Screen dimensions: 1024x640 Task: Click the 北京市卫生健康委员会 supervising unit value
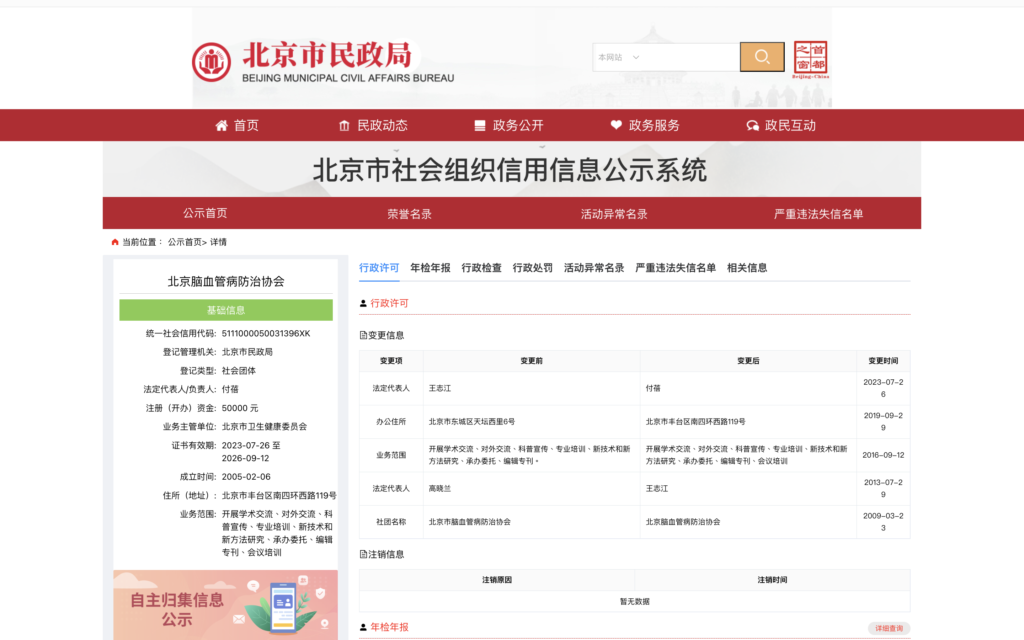click(x=264, y=427)
